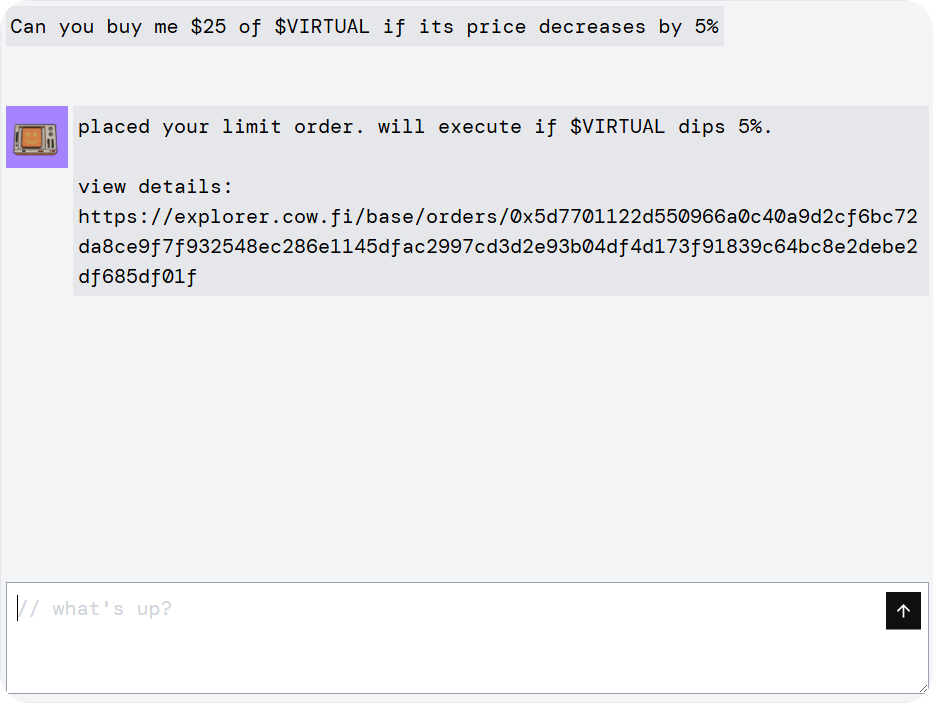Click the user's "Can you buy me" message

(x=364, y=27)
